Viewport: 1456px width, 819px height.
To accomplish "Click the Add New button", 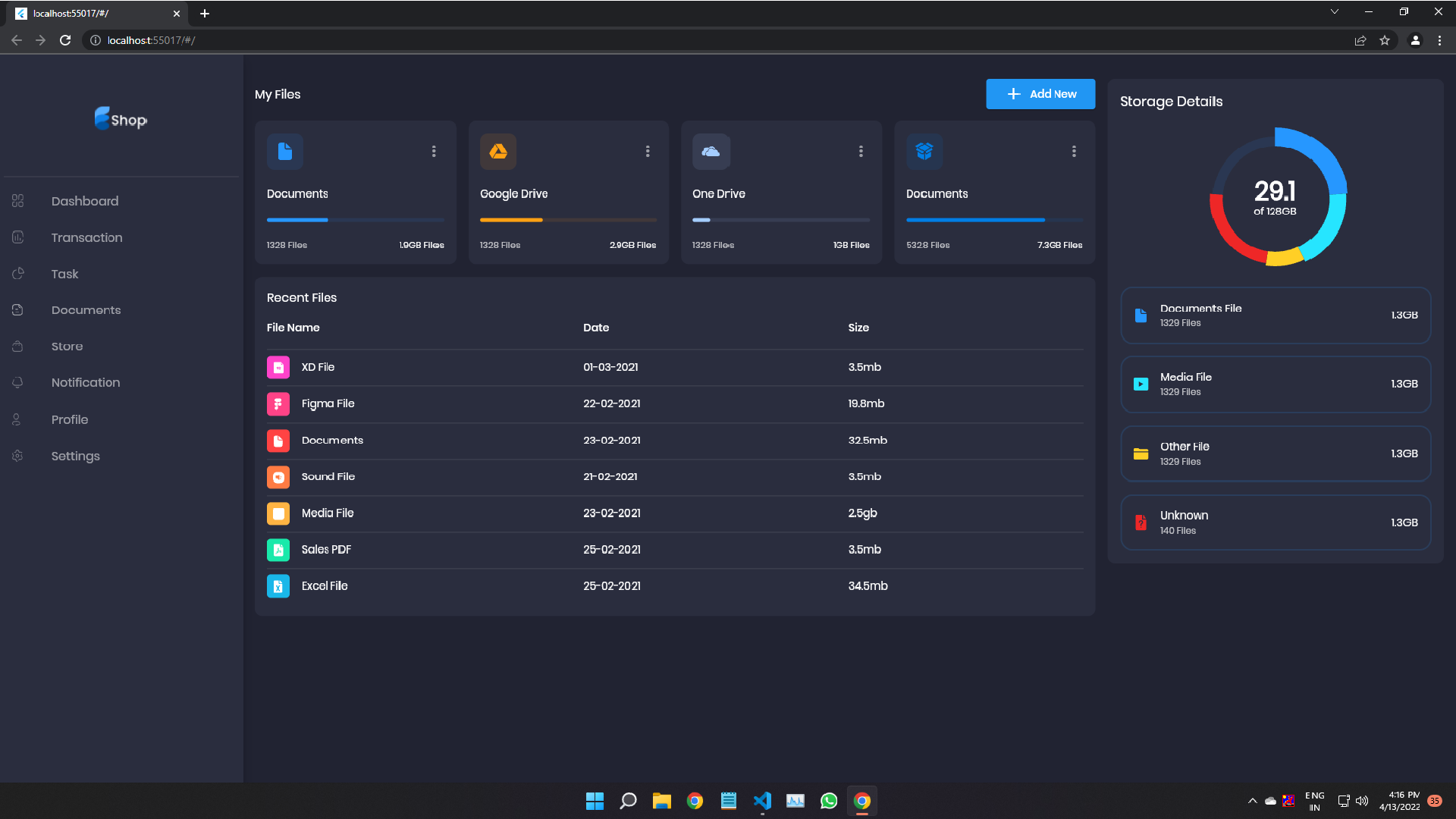I will (1040, 93).
